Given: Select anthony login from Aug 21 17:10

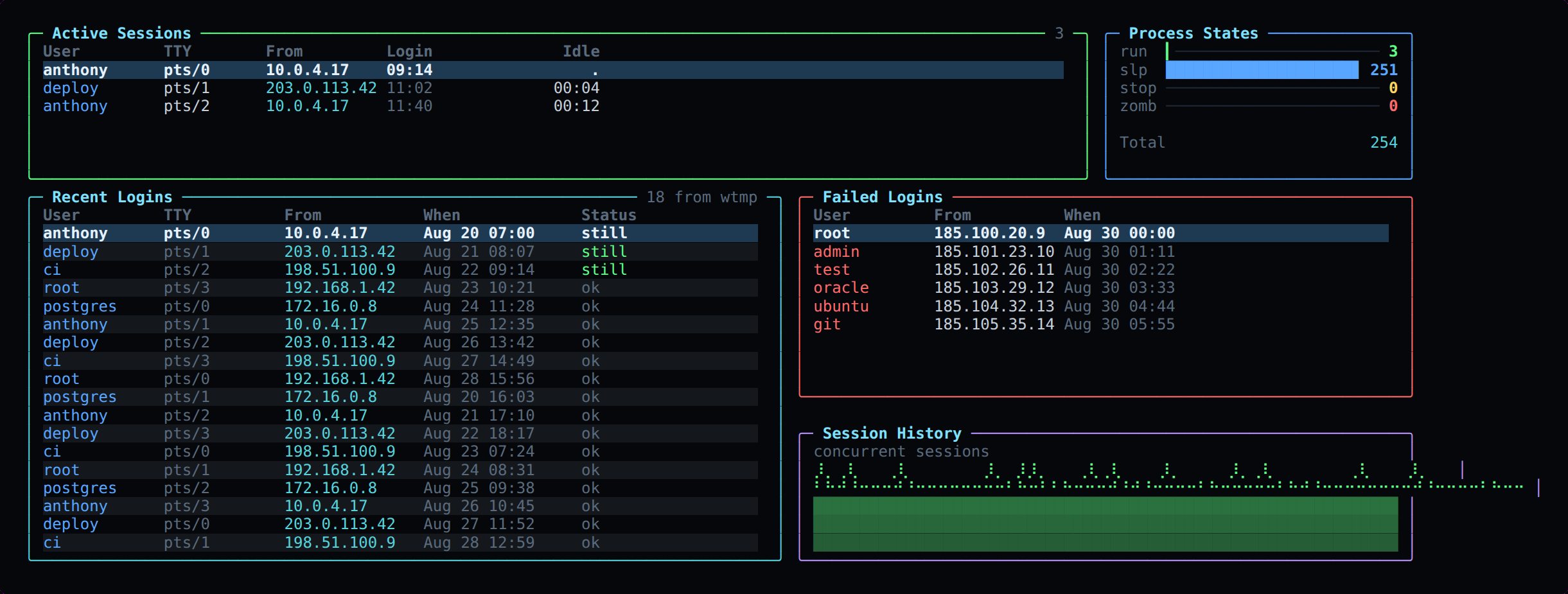Looking at the screenshot, I should (x=400, y=415).
